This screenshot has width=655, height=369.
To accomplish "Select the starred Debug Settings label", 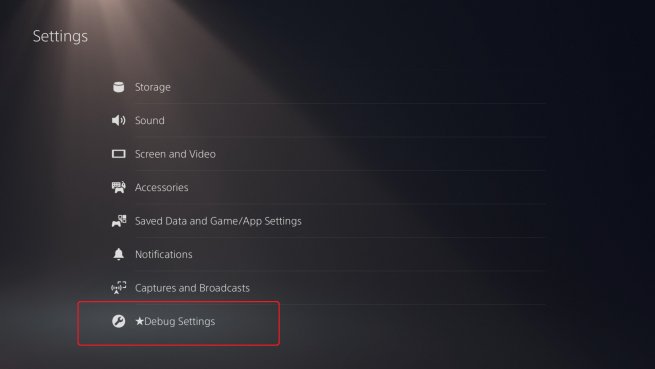I will coord(175,321).
